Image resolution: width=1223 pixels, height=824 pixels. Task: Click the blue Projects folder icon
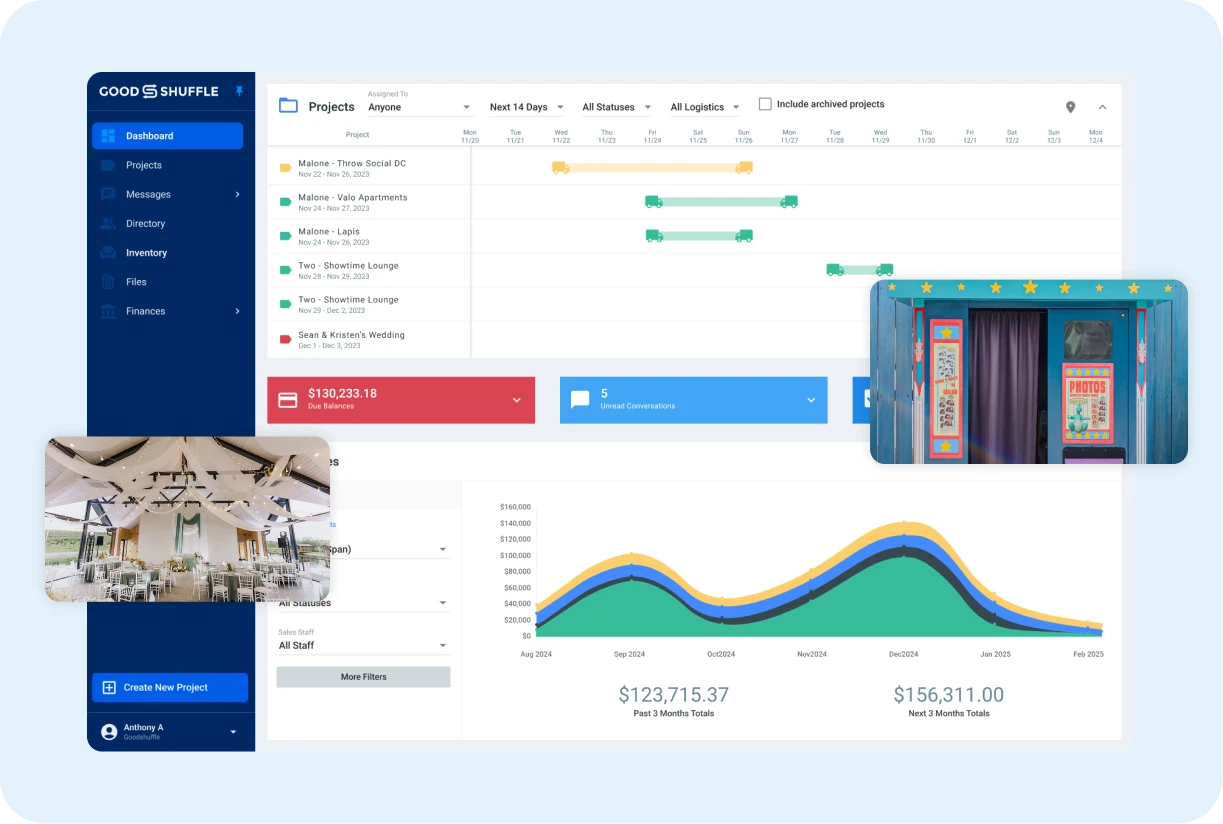(288, 106)
